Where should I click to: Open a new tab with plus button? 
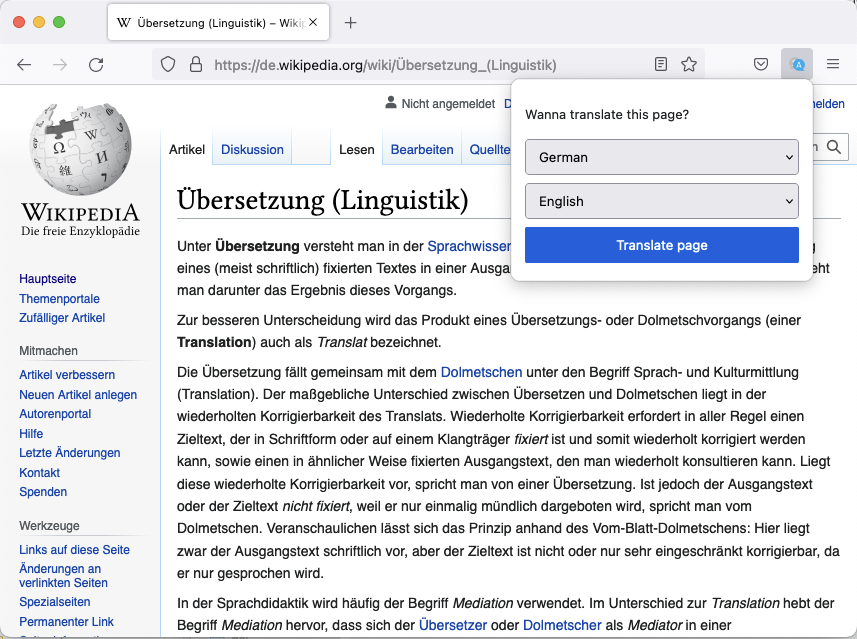350,23
